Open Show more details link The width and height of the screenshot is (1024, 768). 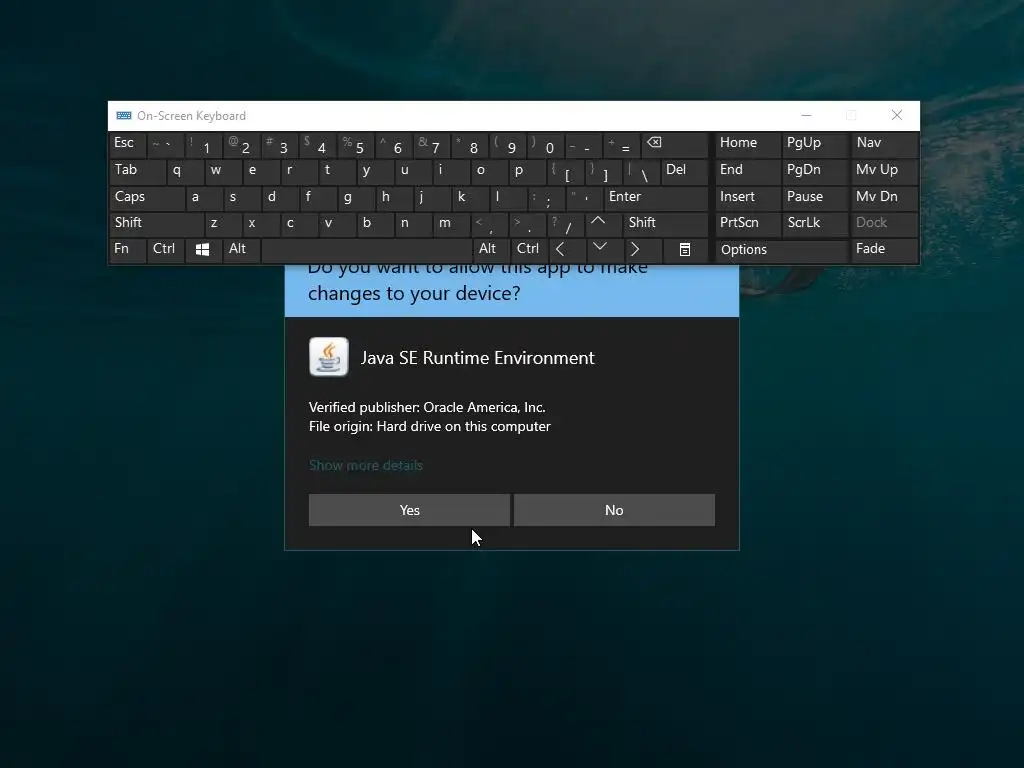(366, 466)
